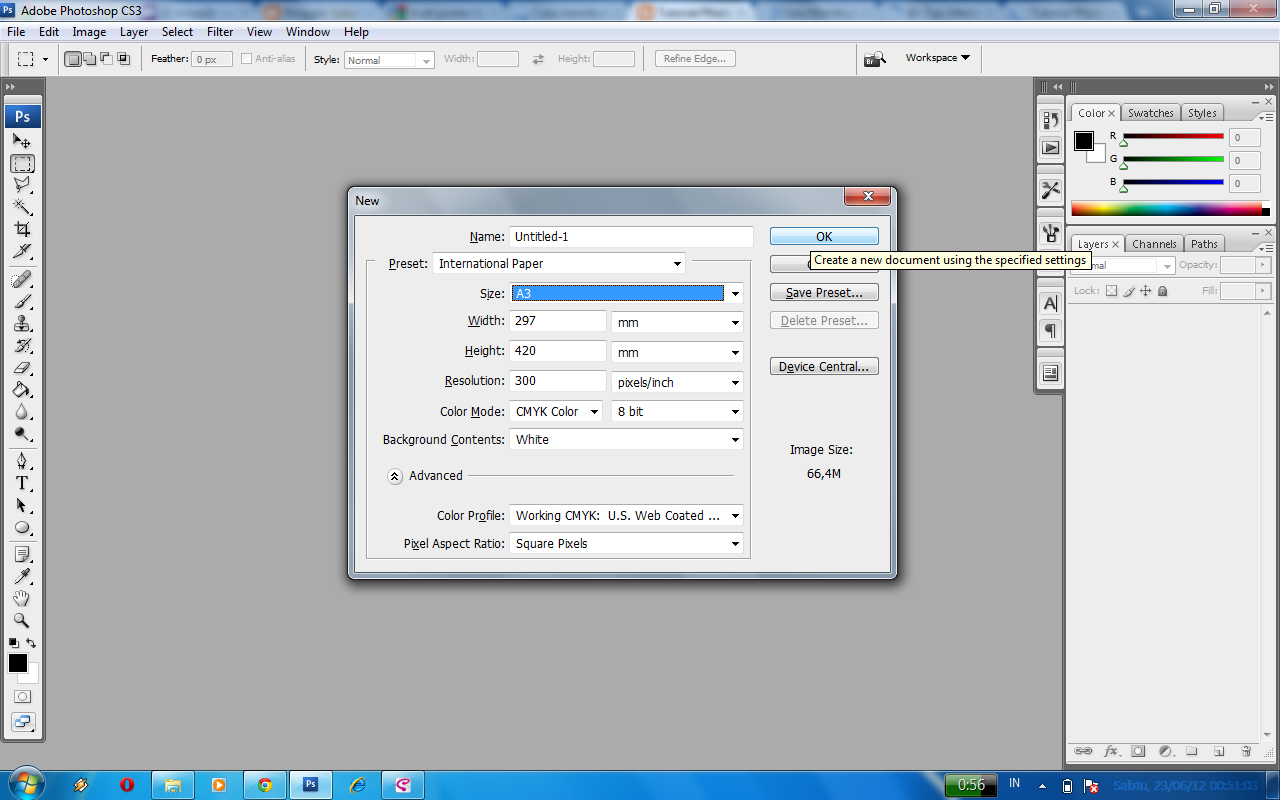Screen dimensions: 1280x800
Task: Select the Notes tool
Action: pos(22,554)
